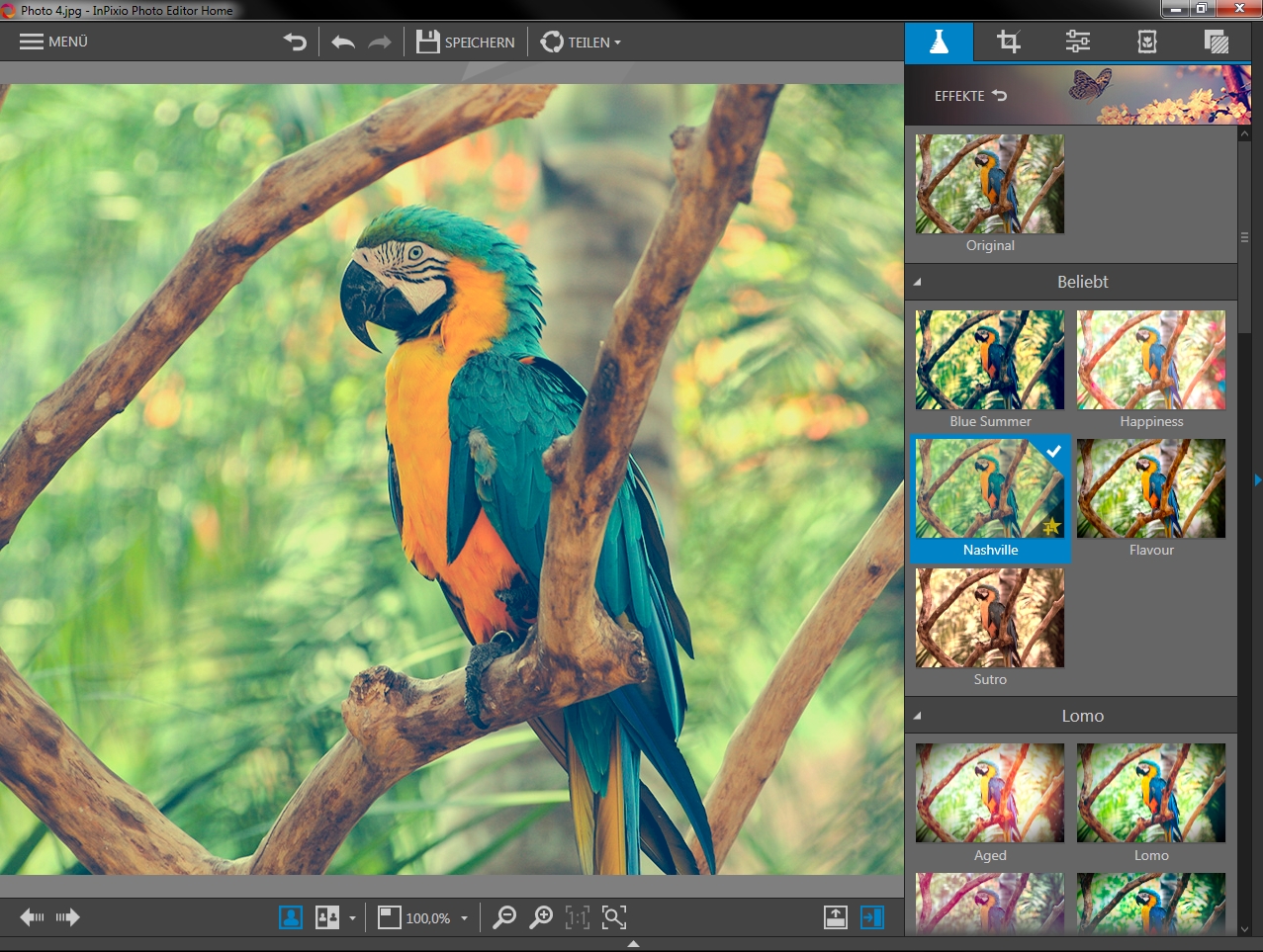Zoom out using the magnifier minus icon
This screenshot has height=952, width=1263.
click(503, 917)
